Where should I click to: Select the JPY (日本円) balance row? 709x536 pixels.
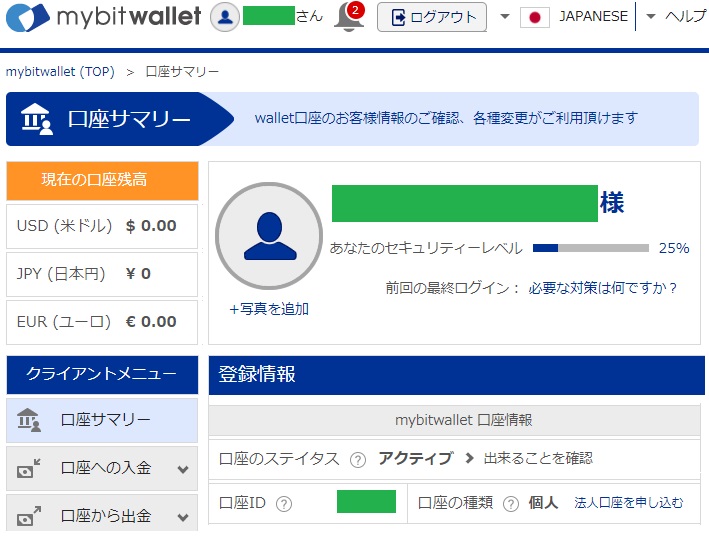tap(102, 274)
